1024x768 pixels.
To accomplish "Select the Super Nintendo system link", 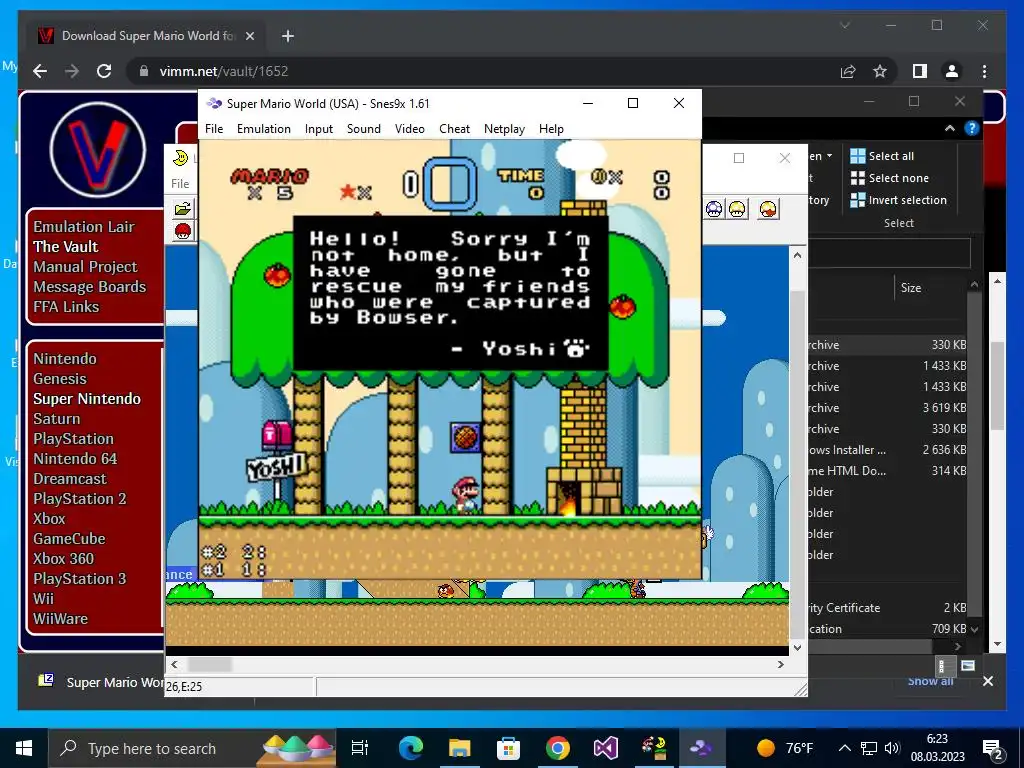I will coord(87,398).
